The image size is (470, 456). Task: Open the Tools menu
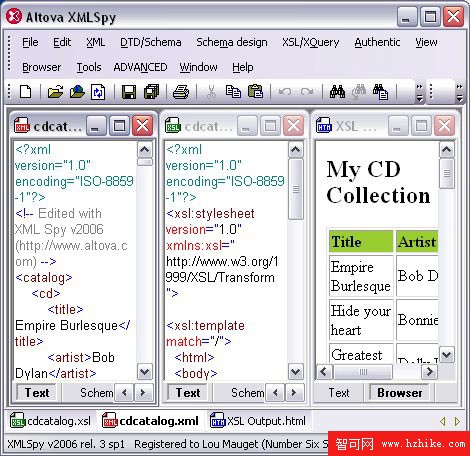pyautogui.click(x=89, y=67)
